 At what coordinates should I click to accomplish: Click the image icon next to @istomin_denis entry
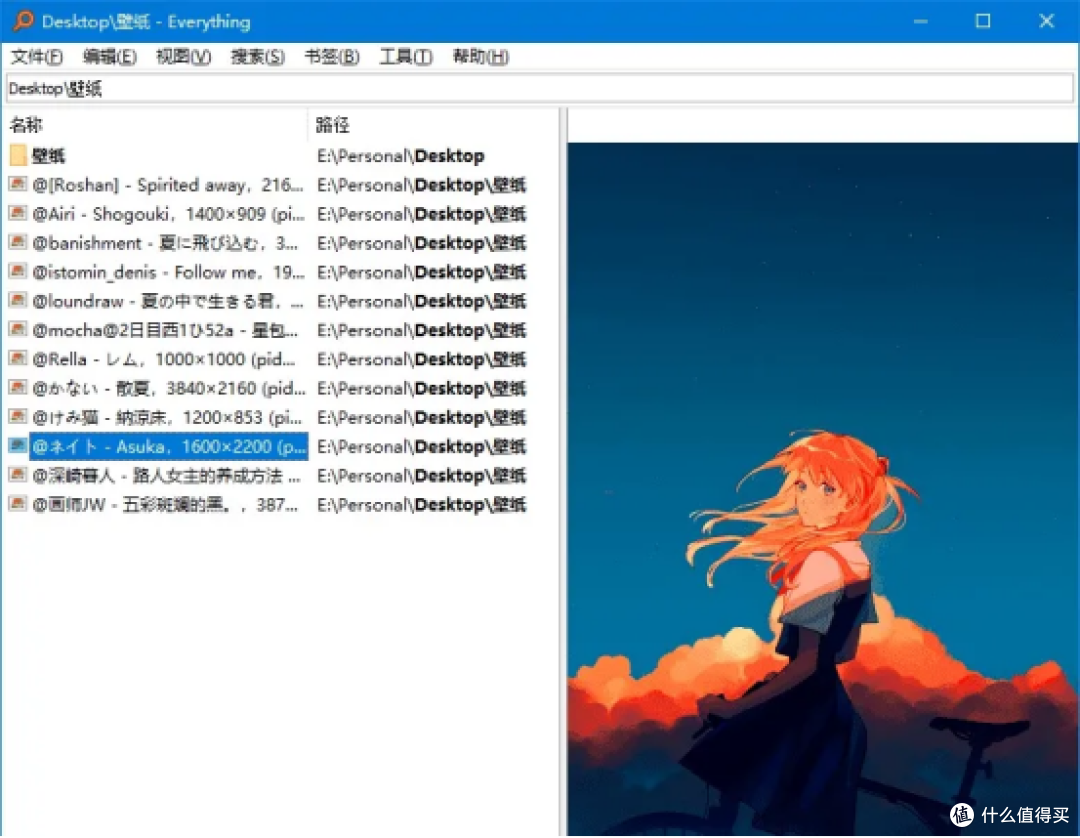(17, 271)
